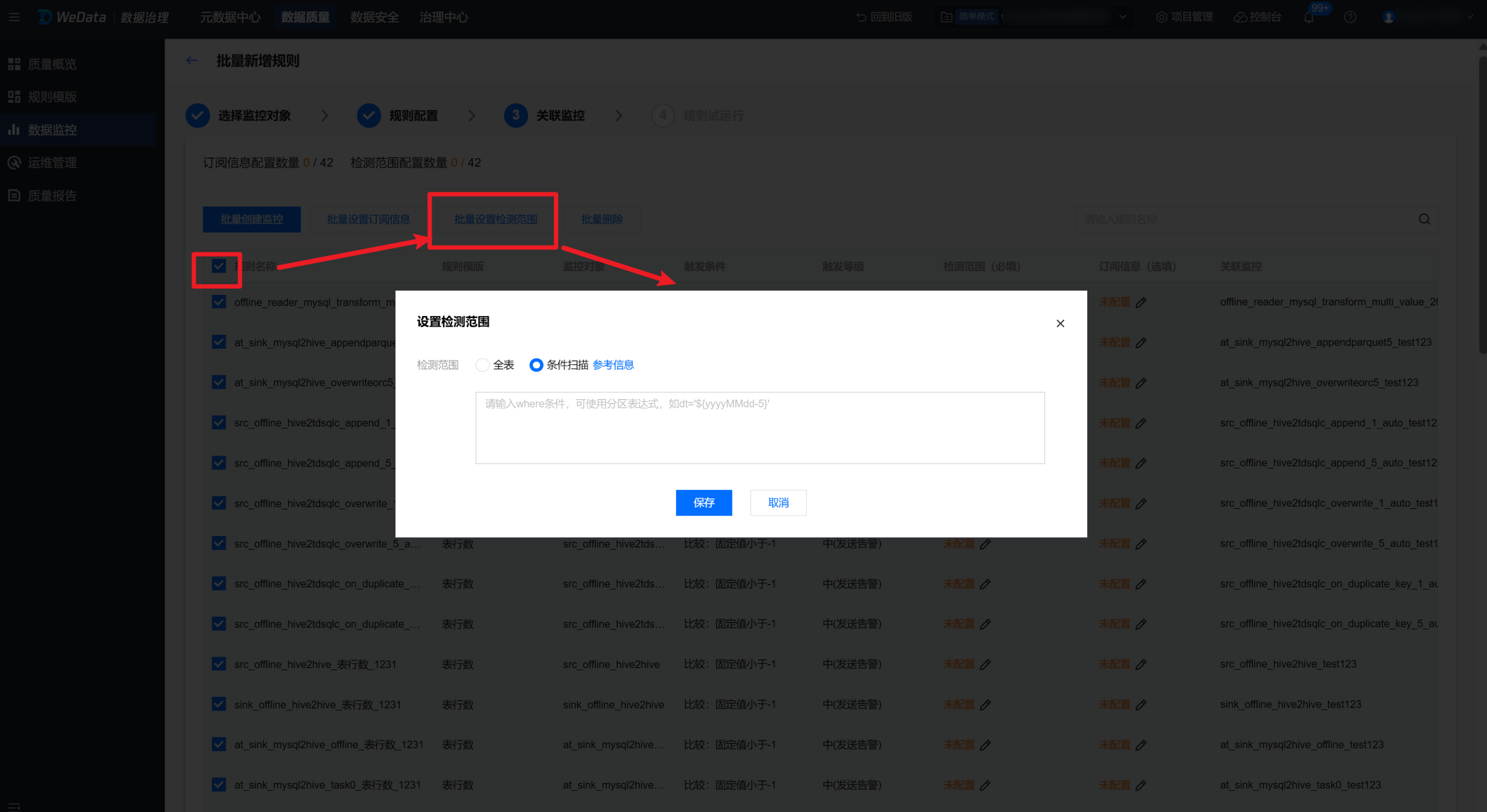Uncheck the at_sink_mysql2hive_appendparquet row checkbox

tap(219, 342)
